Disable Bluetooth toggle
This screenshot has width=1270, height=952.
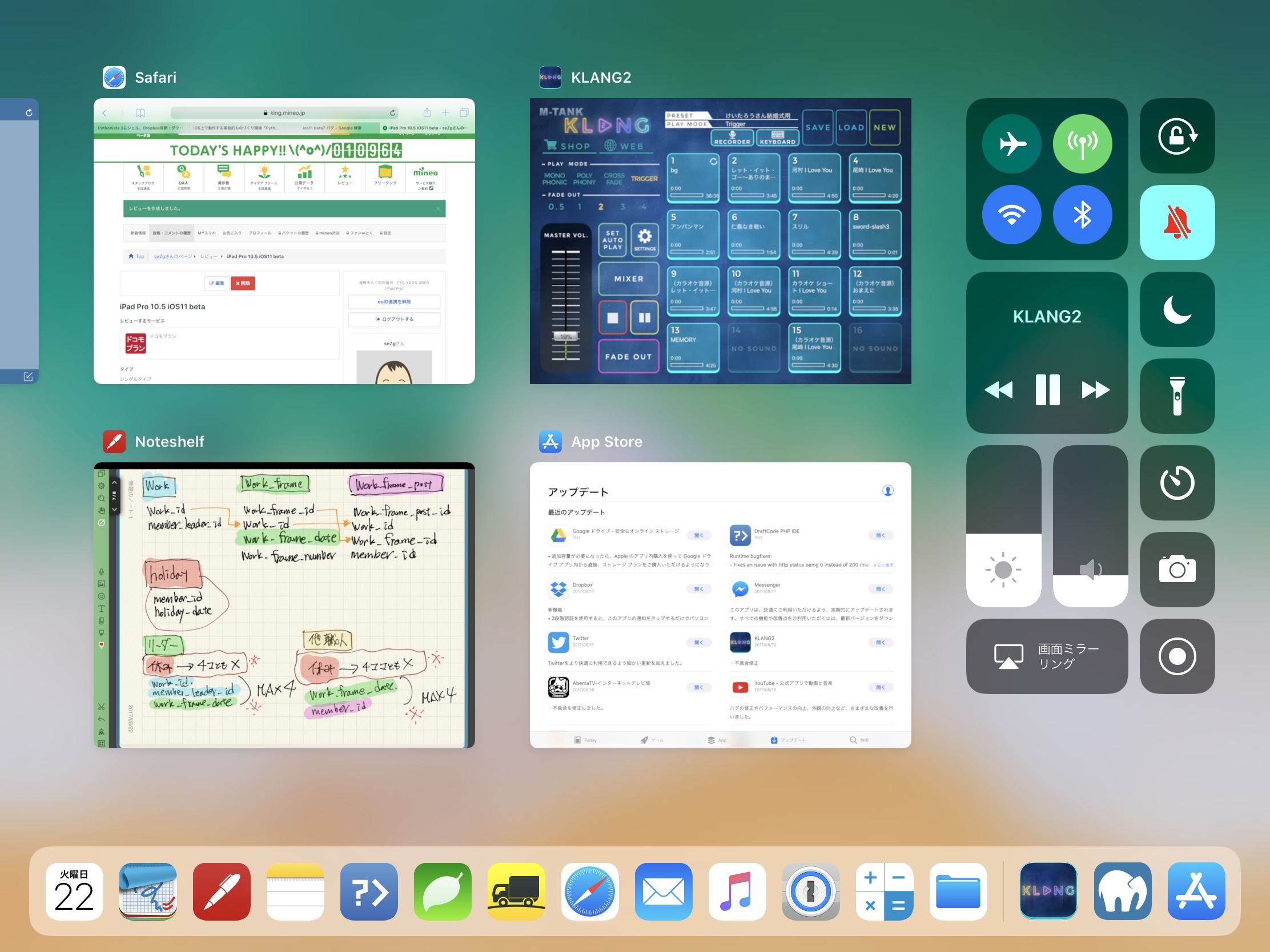[1082, 215]
